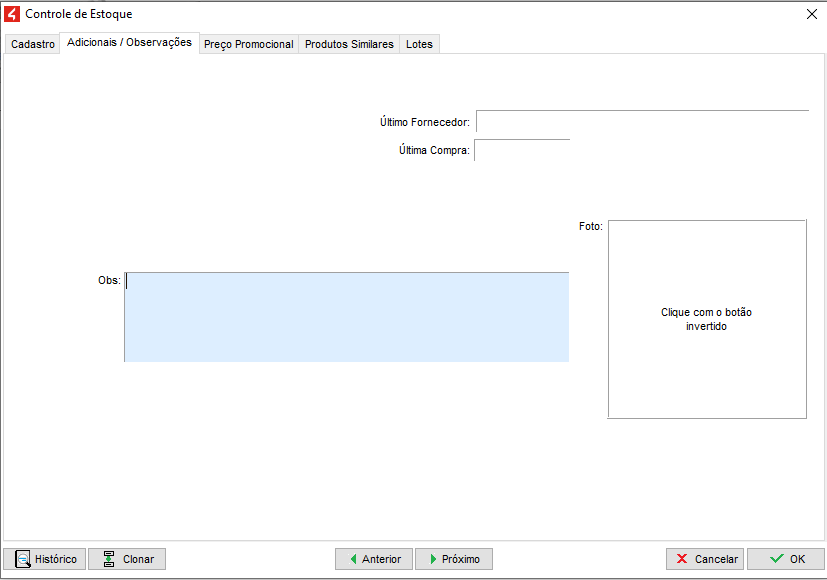
Task: Click the Clonar icon to duplicate the product
Action: pos(109,559)
